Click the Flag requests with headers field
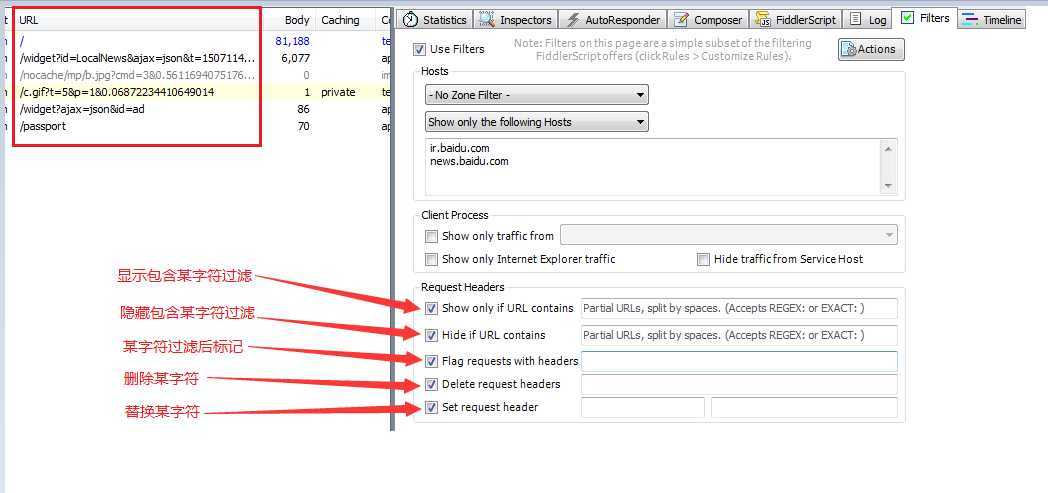The width and height of the screenshot is (1048, 493). [x=739, y=361]
